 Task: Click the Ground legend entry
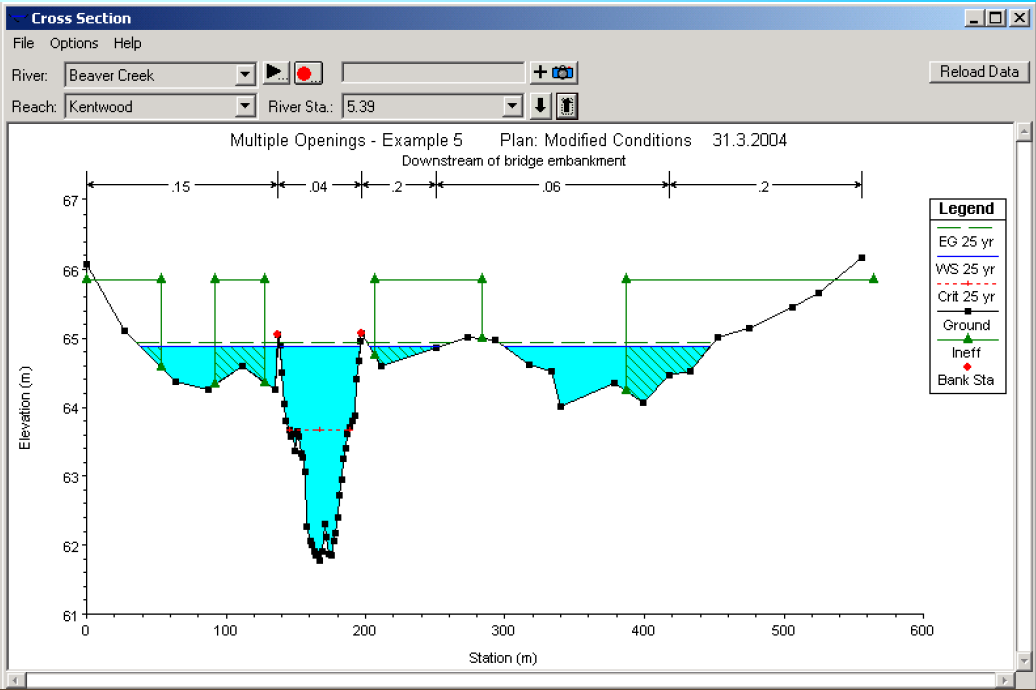[x=966, y=325]
